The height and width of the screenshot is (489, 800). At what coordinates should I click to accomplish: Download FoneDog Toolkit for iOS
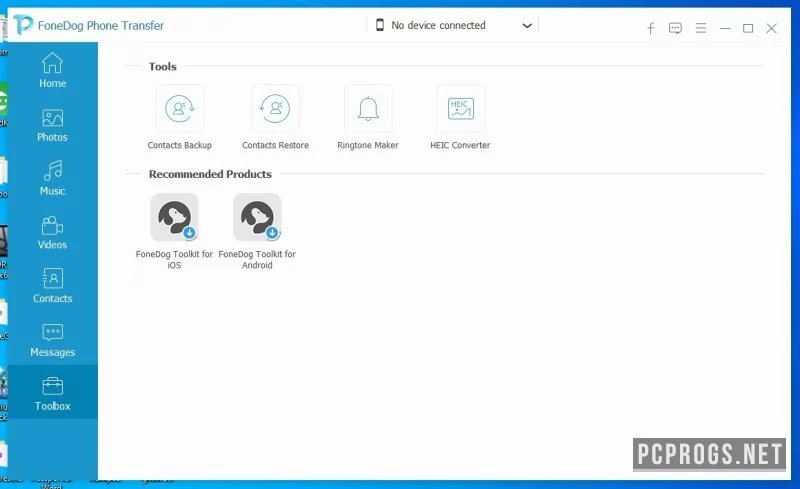174,217
